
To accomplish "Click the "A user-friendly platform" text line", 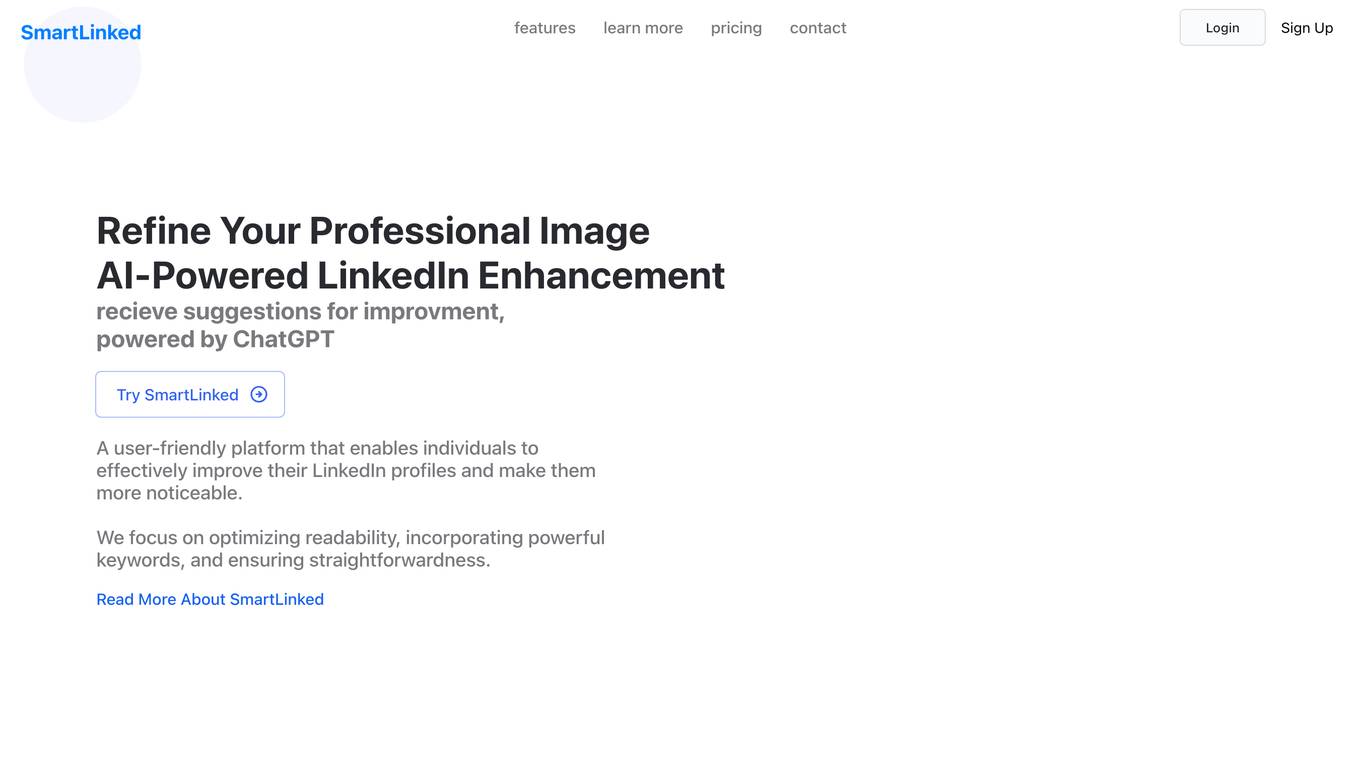I will tap(317, 448).
